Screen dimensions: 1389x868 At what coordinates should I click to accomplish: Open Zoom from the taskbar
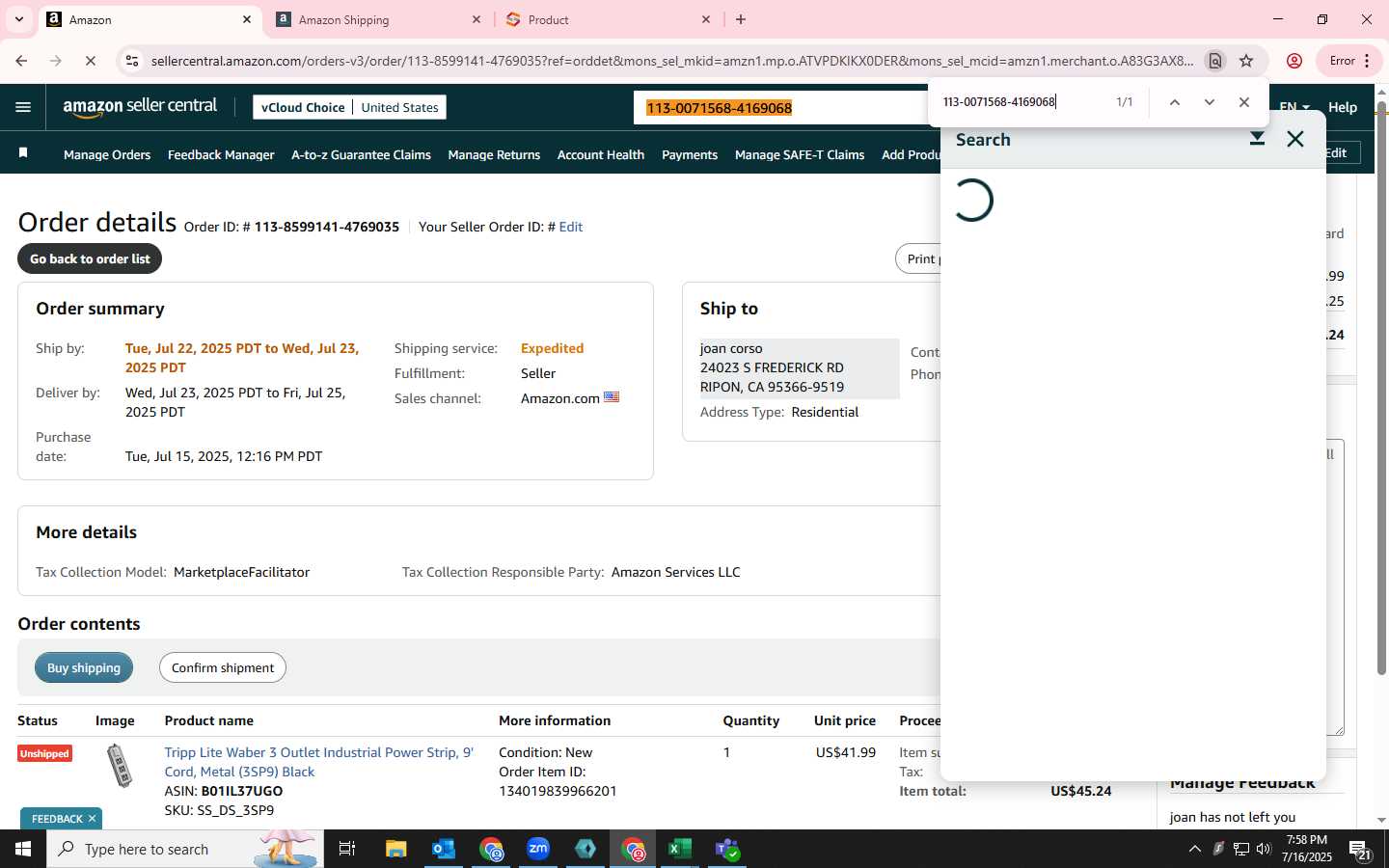tap(538, 849)
